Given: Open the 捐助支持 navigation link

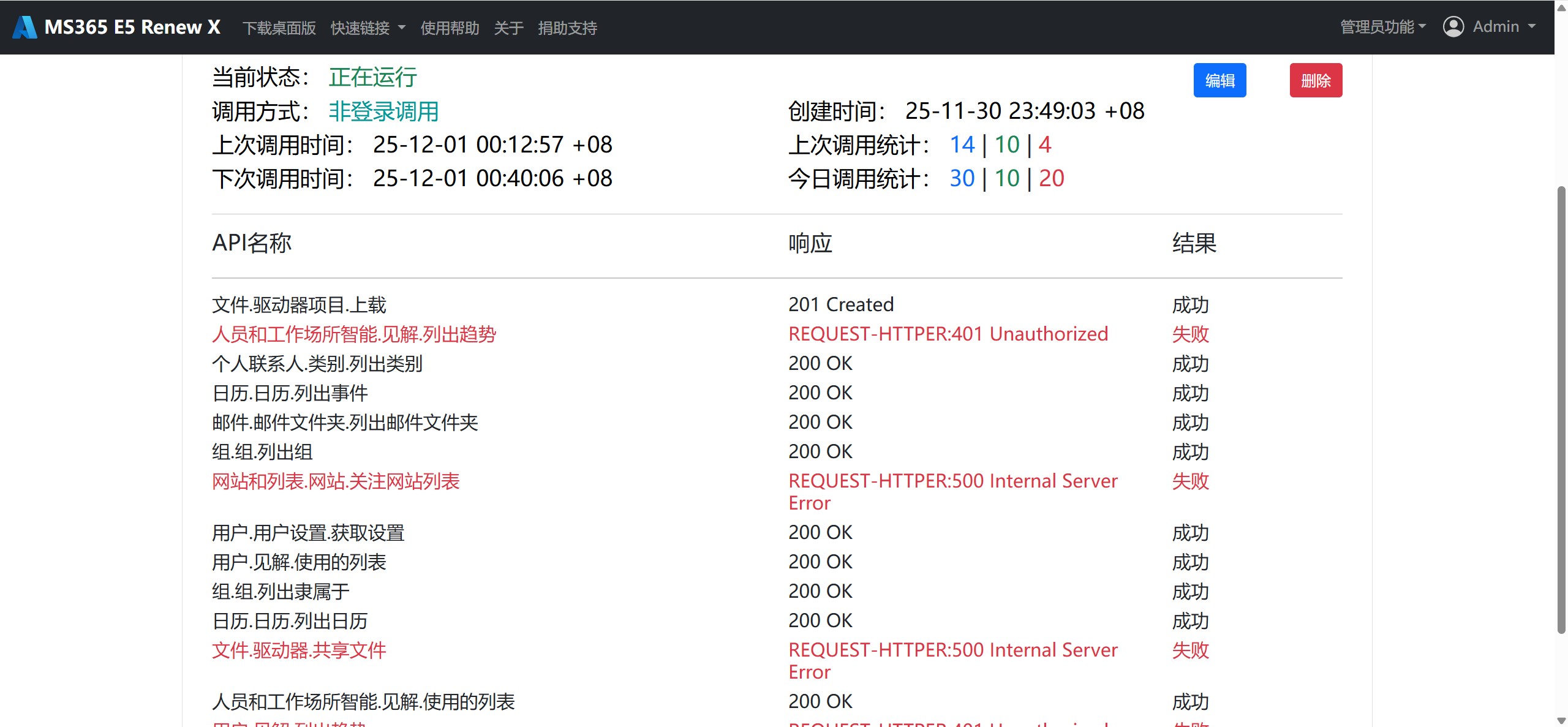Looking at the screenshot, I should (x=567, y=28).
